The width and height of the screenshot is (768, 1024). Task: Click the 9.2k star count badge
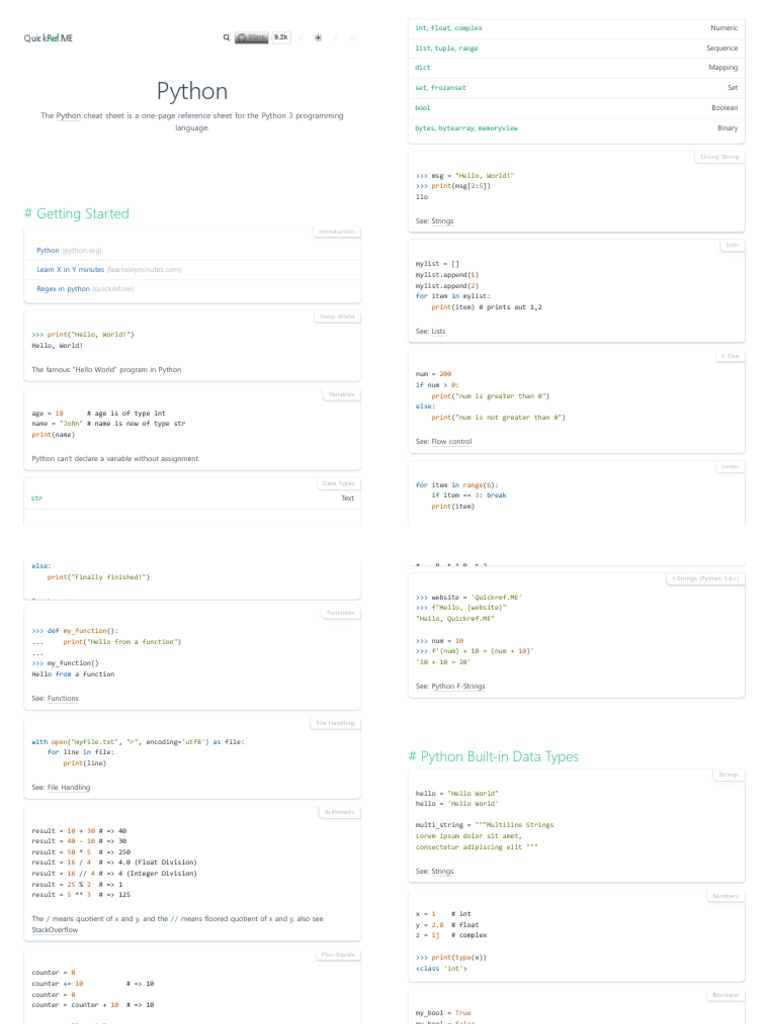[281, 38]
